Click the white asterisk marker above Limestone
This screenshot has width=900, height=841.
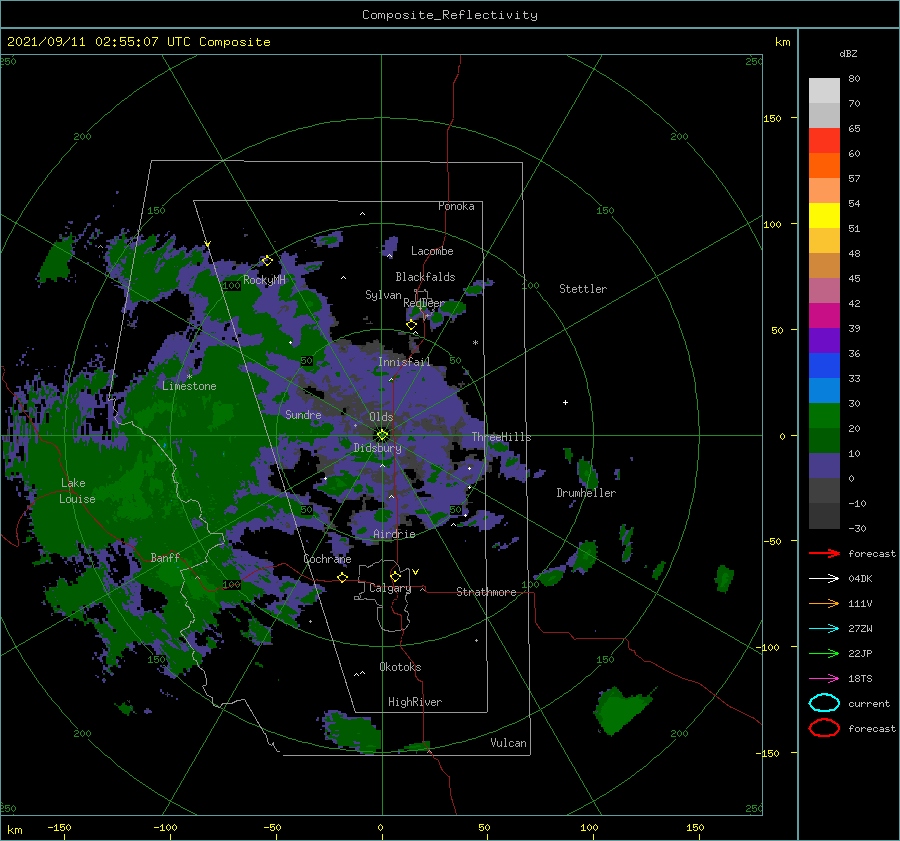(189, 377)
